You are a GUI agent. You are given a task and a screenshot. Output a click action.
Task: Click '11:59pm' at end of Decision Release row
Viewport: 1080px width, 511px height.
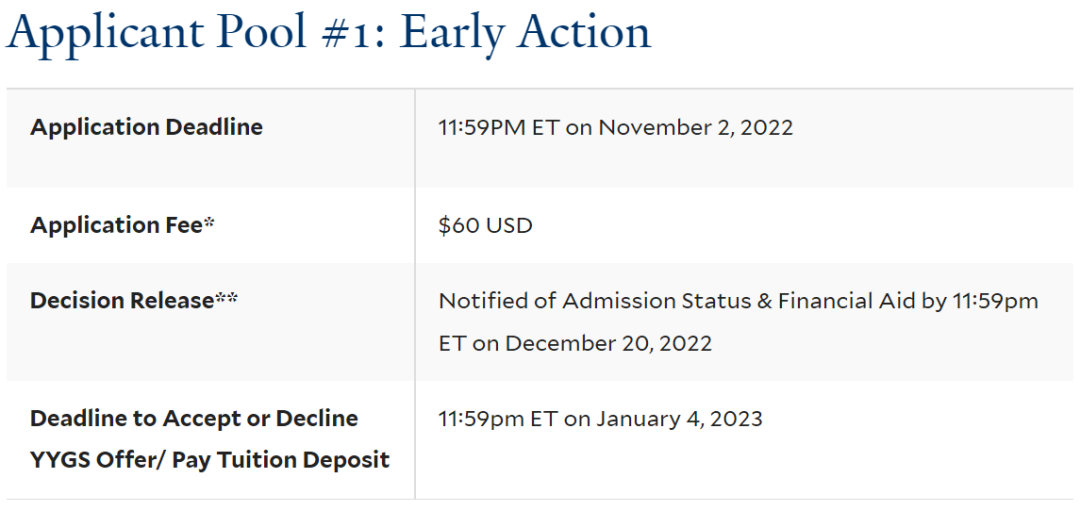[995, 301]
